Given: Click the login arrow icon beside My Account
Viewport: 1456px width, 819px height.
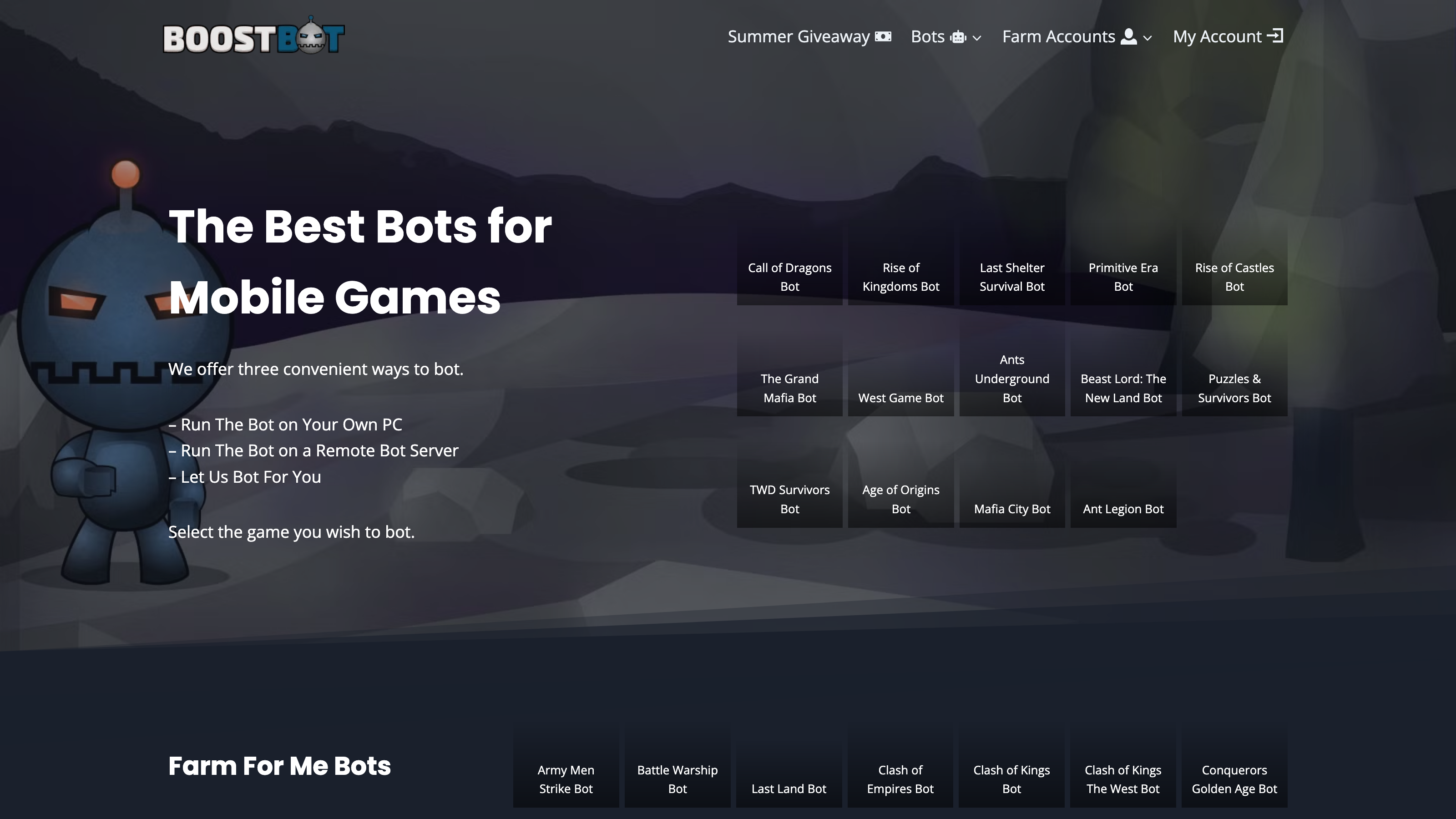Looking at the screenshot, I should point(1275,36).
